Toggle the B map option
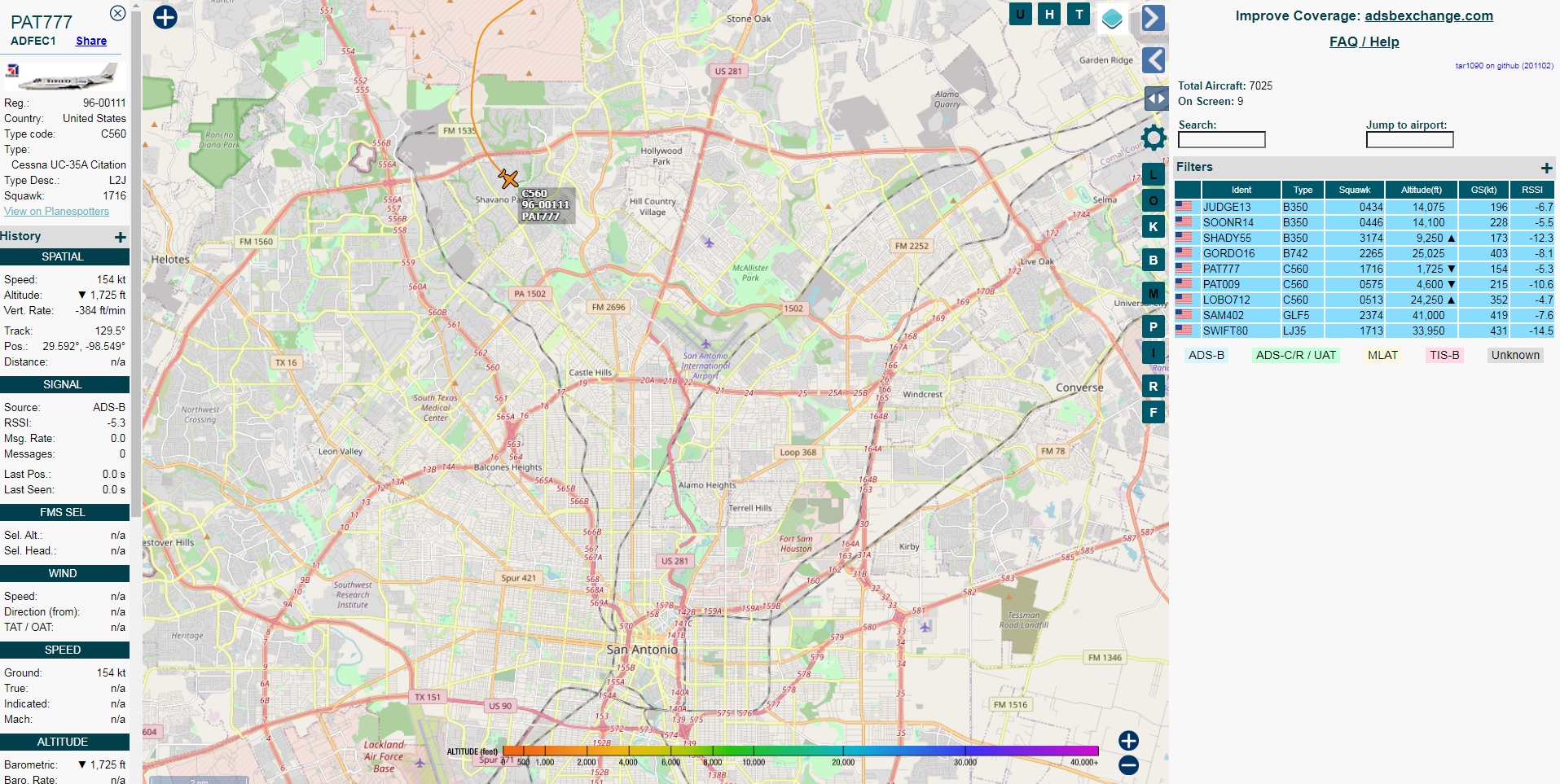The image size is (1560, 784). pos(1153,261)
